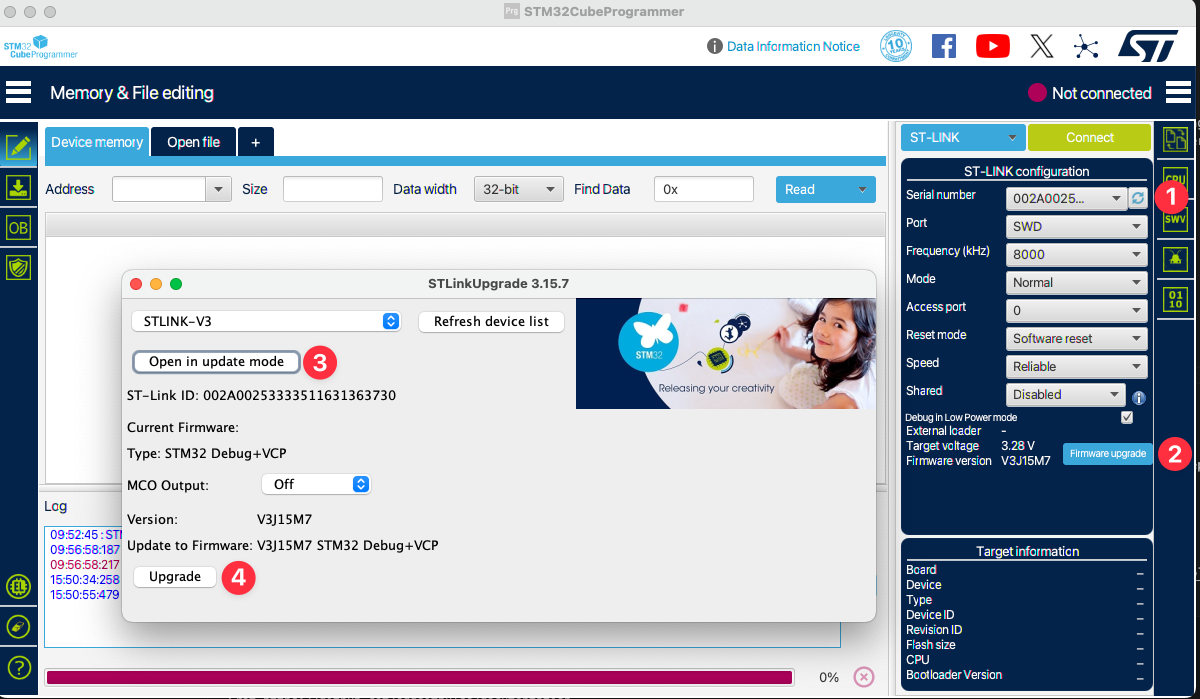
Task: Open the Memory & File editing pencil icon
Action: click(18, 146)
